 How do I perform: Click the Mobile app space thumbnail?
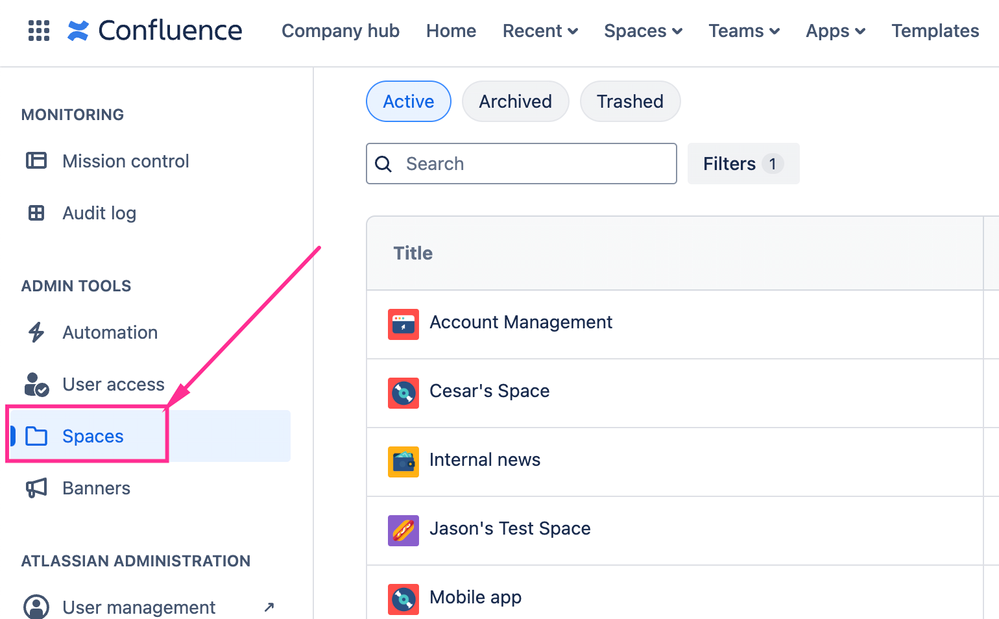403,598
